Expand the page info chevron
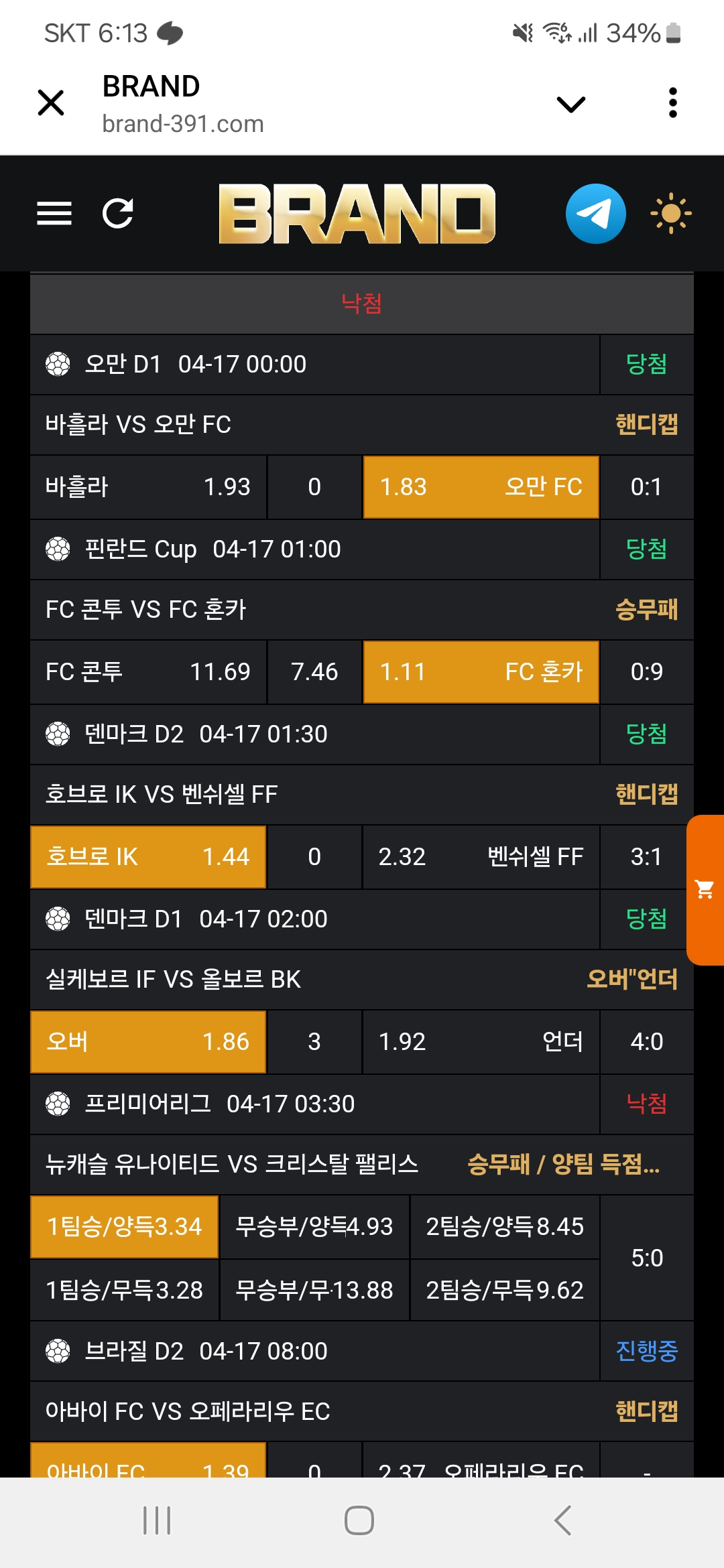Viewport: 724px width, 1568px height. (571, 104)
